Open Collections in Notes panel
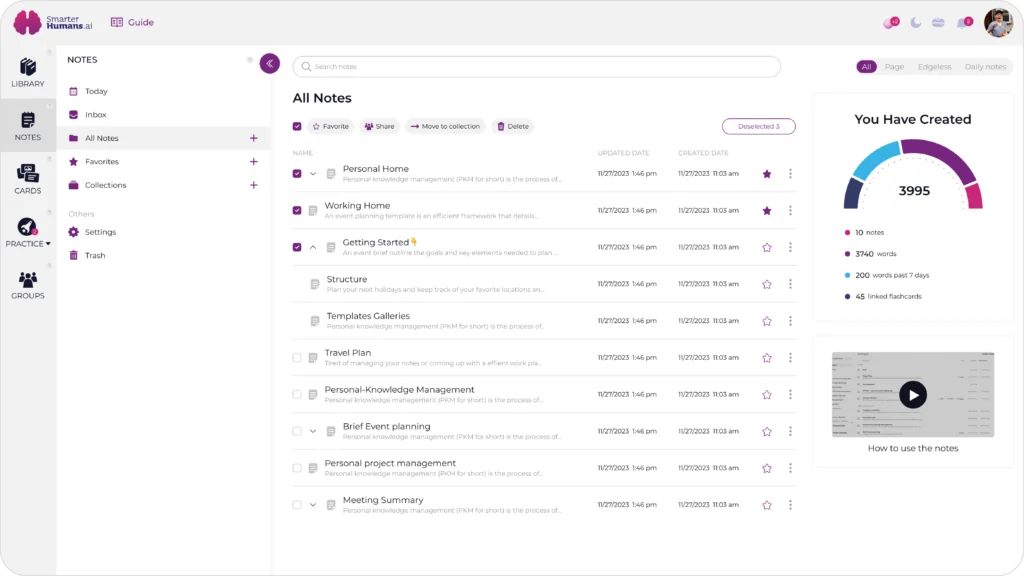The height and width of the screenshot is (576, 1024). 105,185
